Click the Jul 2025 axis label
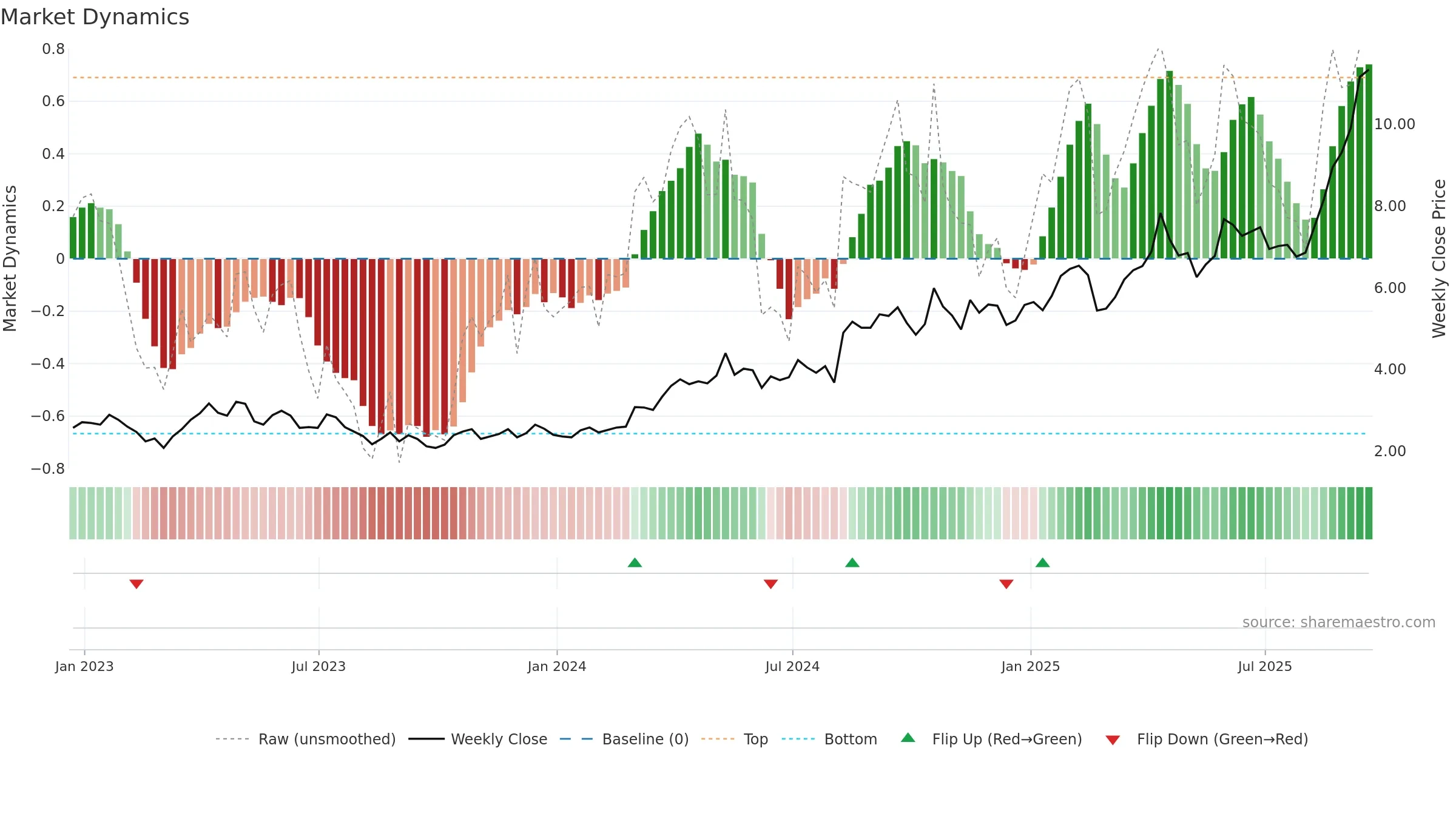This screenshot has width=1456, height=819. [1265, 666]
